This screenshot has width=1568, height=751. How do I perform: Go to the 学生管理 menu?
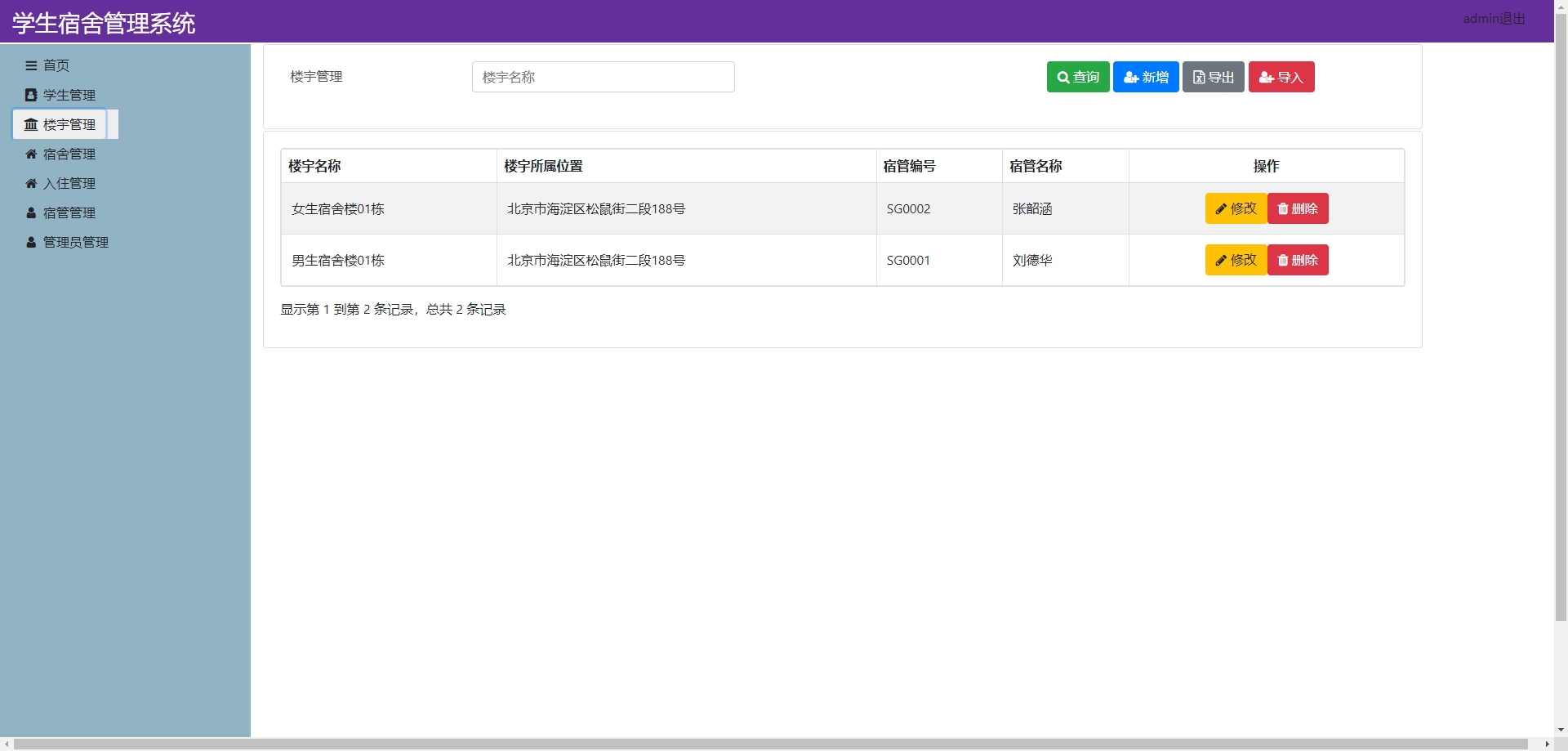pos(69,95)
